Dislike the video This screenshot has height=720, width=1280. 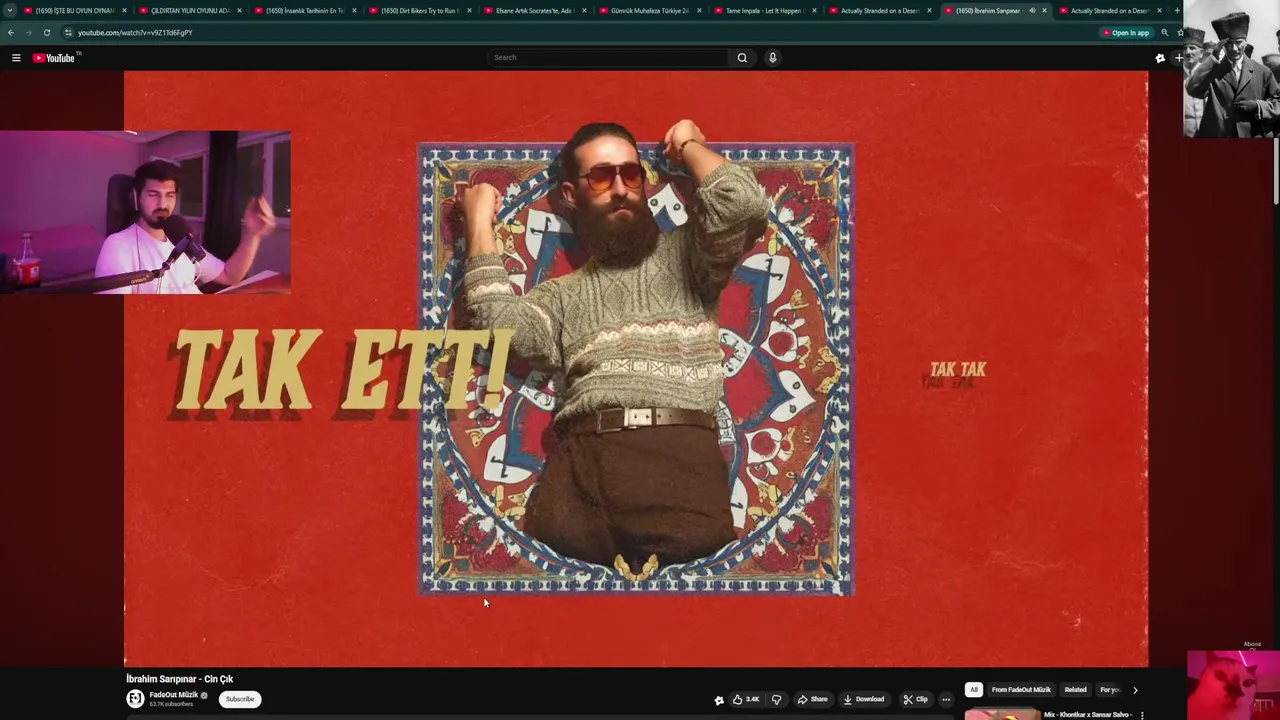[776, 699]
